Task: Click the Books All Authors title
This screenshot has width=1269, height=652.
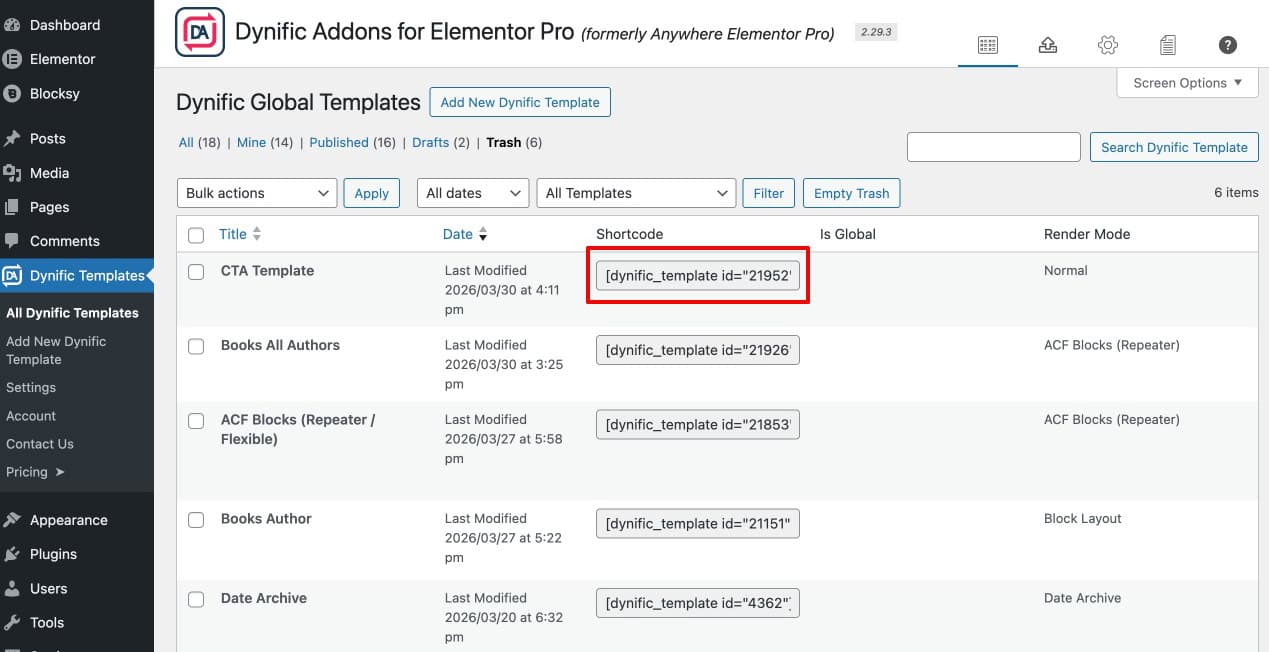Action: (x=280, y=345)
